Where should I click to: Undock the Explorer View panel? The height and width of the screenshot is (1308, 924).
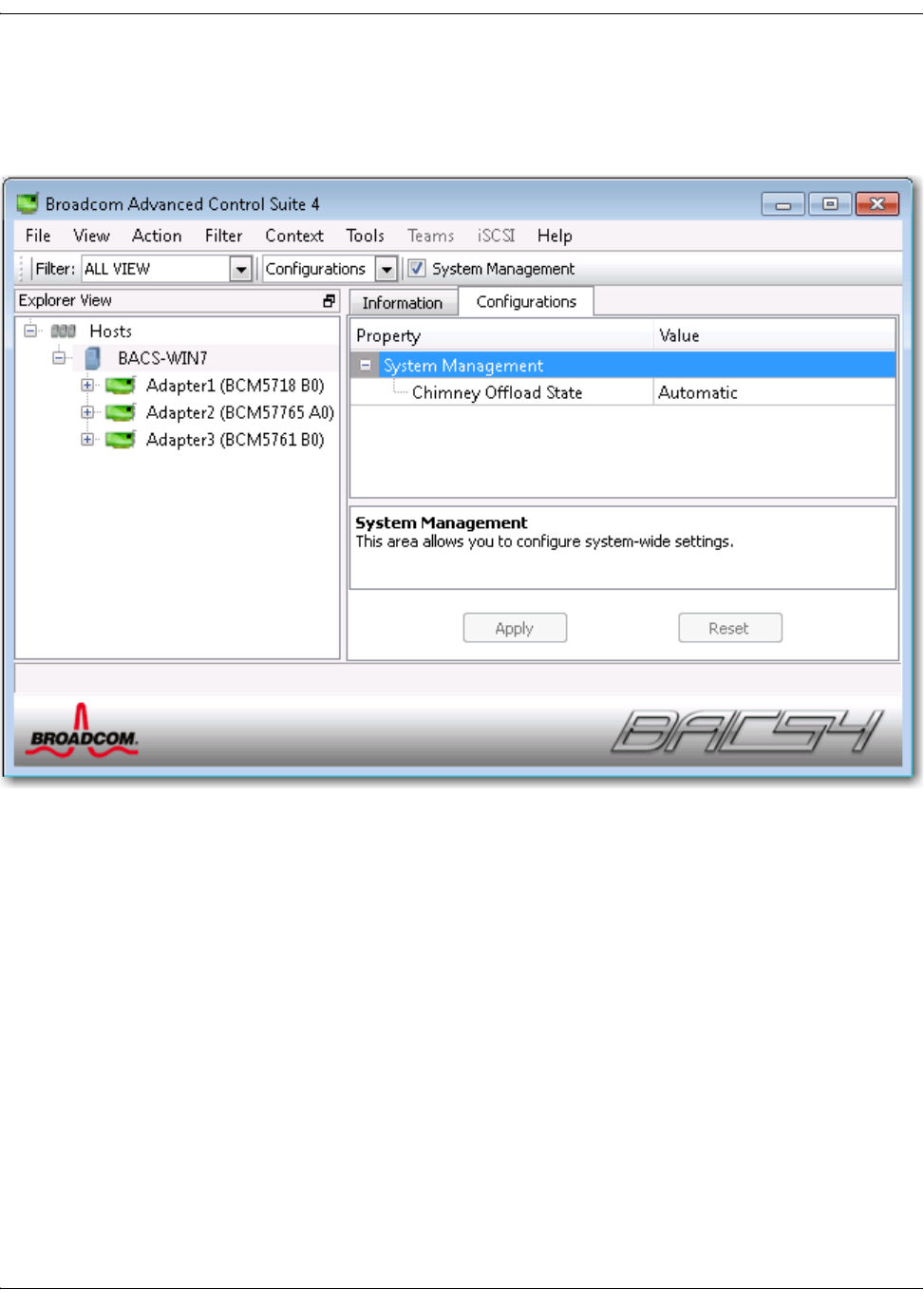pos(329,301)
